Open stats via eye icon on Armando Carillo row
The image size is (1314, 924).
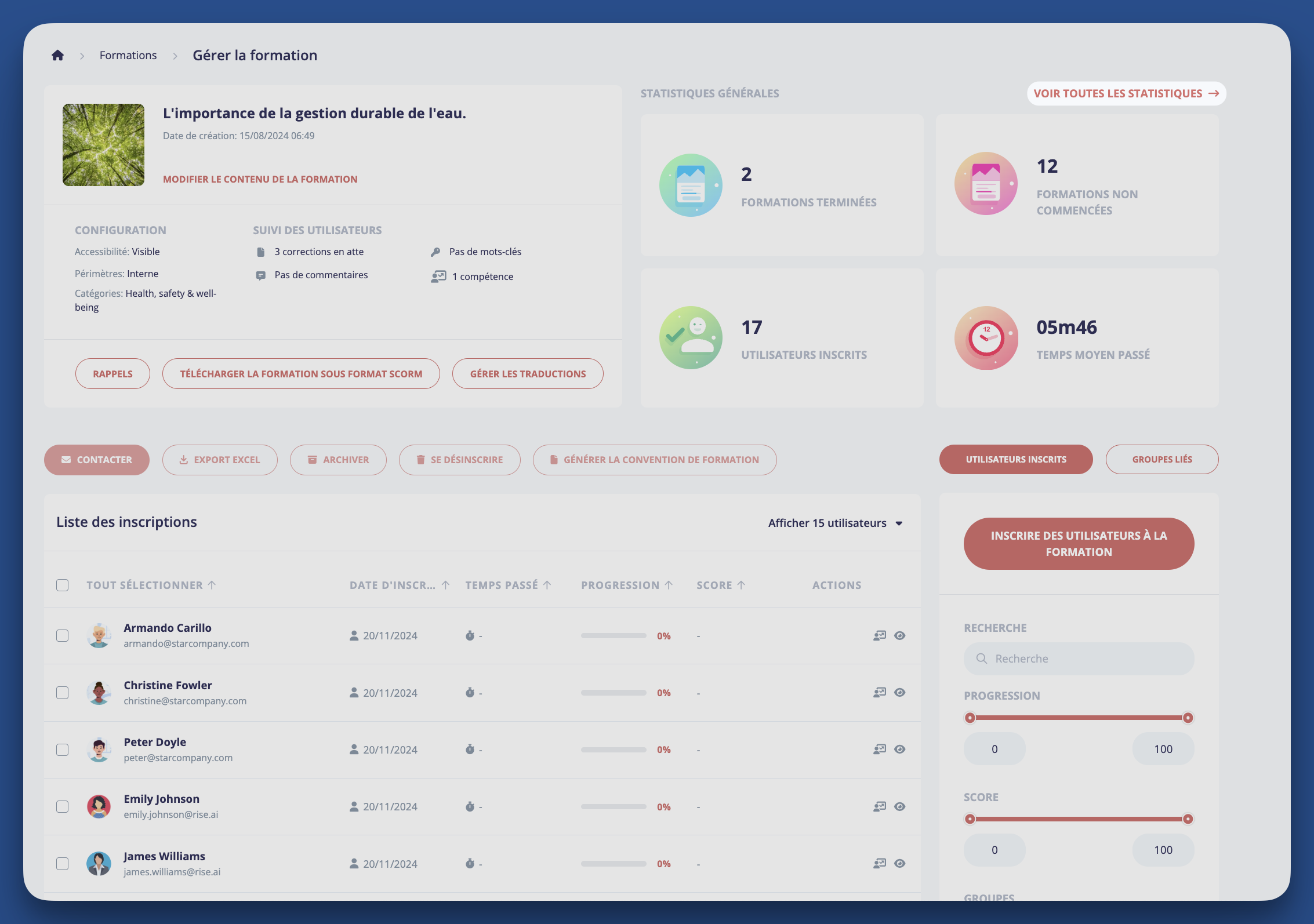coord(899,635)
